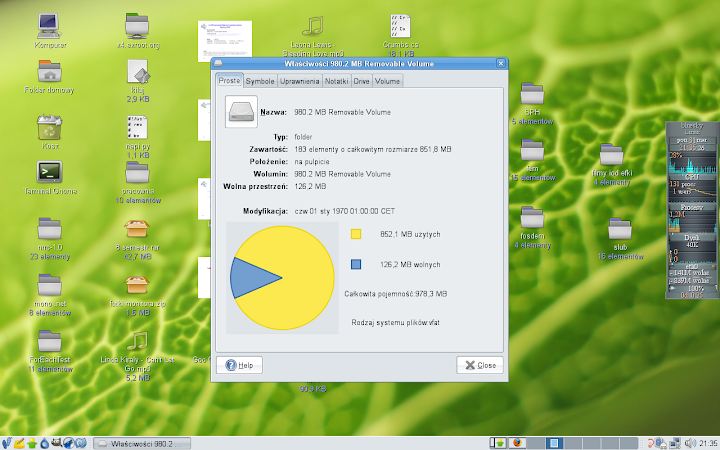720x450 pixels.
Task: Click the Właściwości 980.2 taskbar button
Action: pos(142,444)
